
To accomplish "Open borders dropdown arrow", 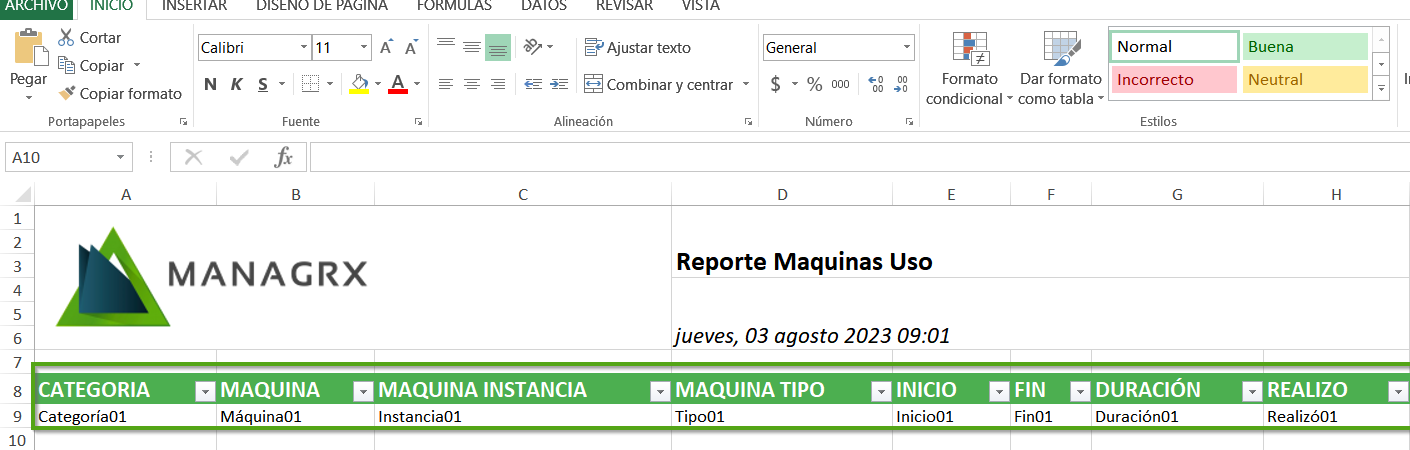I will (x=331, y=84).
